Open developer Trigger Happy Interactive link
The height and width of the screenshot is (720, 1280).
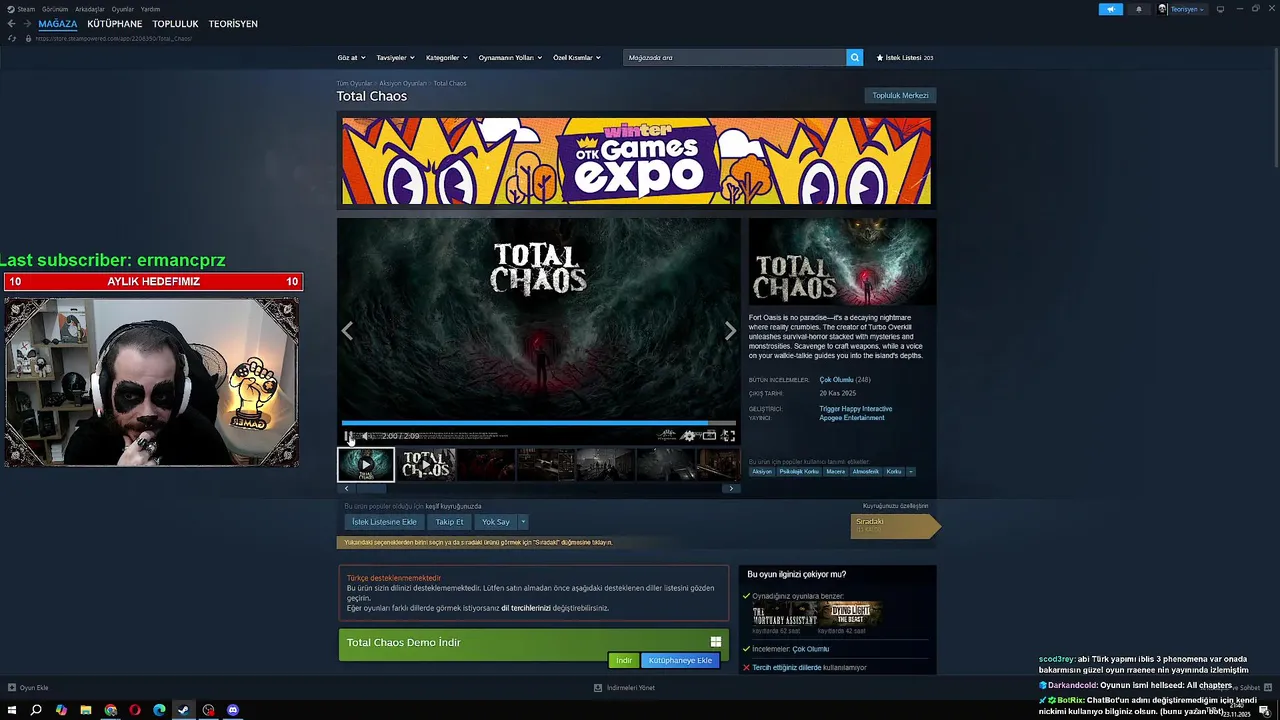[855, 409]
